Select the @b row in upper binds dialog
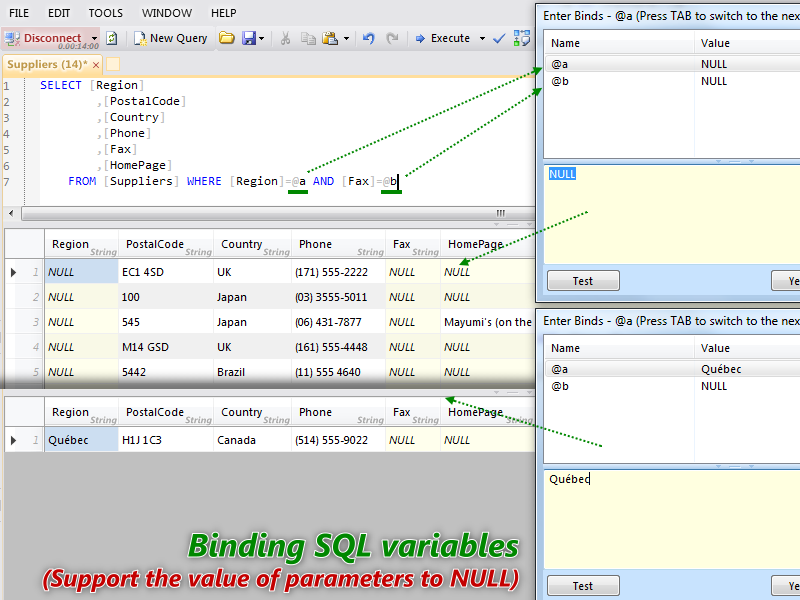Image resolution: width=800 pixels, height=600 pixels. (x=672, y=81)
